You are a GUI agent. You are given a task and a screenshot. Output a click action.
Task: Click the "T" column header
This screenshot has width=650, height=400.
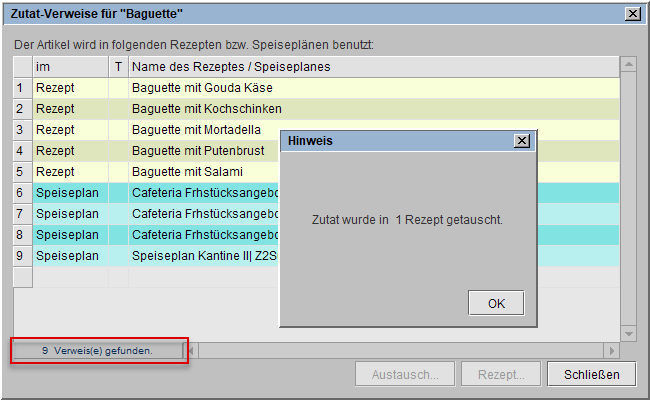(118, 66)
